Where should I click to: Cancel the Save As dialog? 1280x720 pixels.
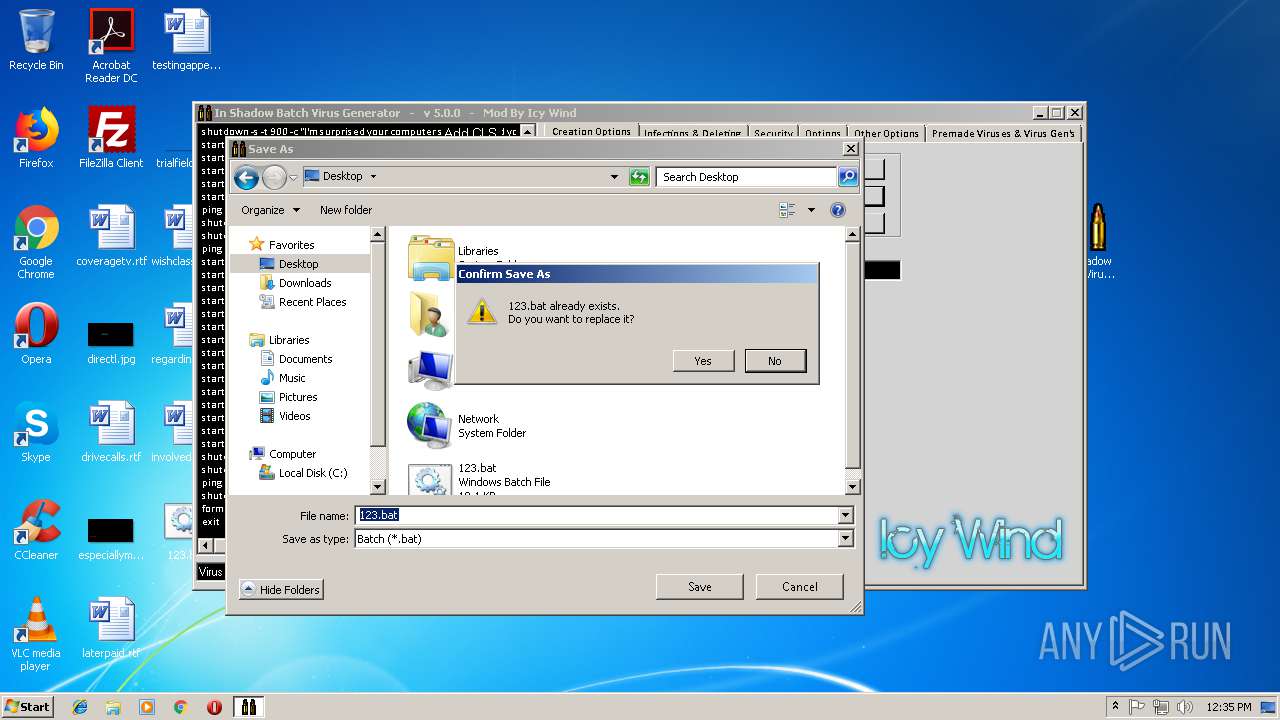pyautogui.click(x=799, y=587)
